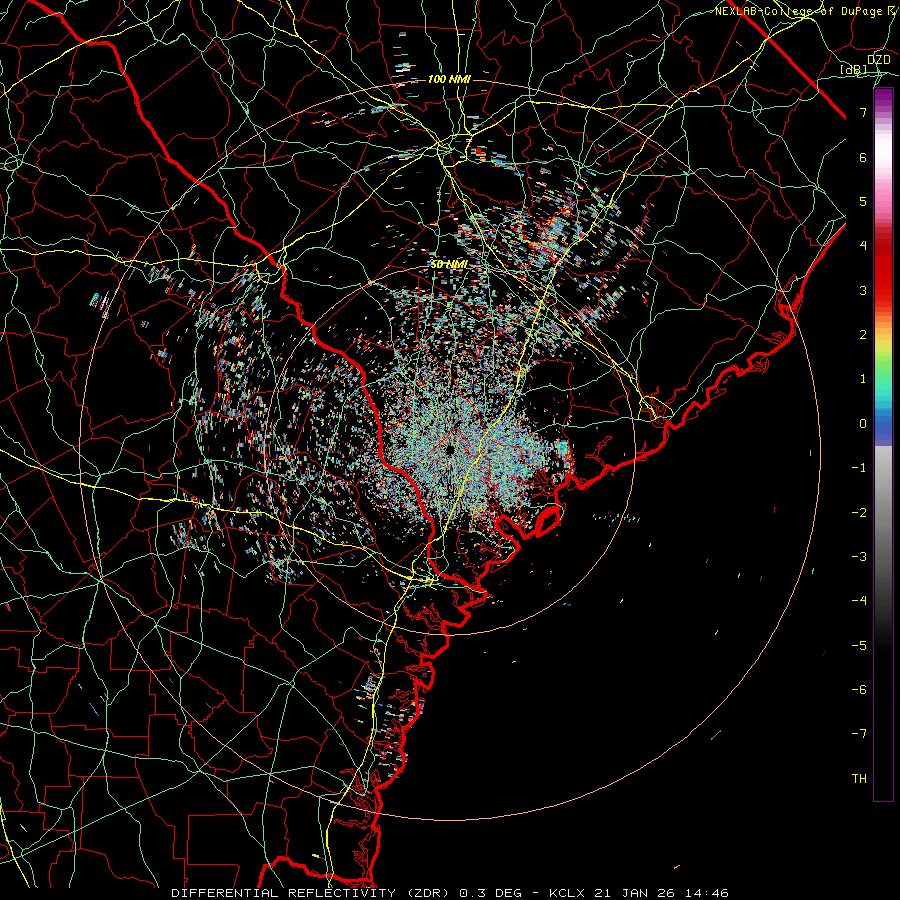Click the 2 dB tick label on the scale
The image size is (900, 900).
point(863,335)
